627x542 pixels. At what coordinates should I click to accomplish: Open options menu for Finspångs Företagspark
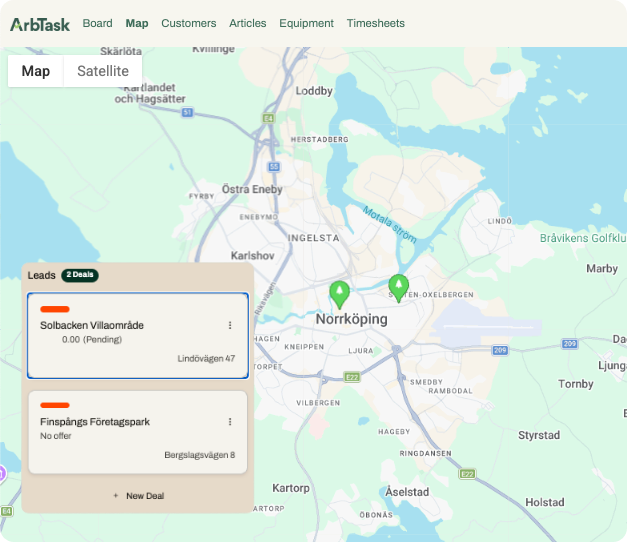click(x=230, y=422)
